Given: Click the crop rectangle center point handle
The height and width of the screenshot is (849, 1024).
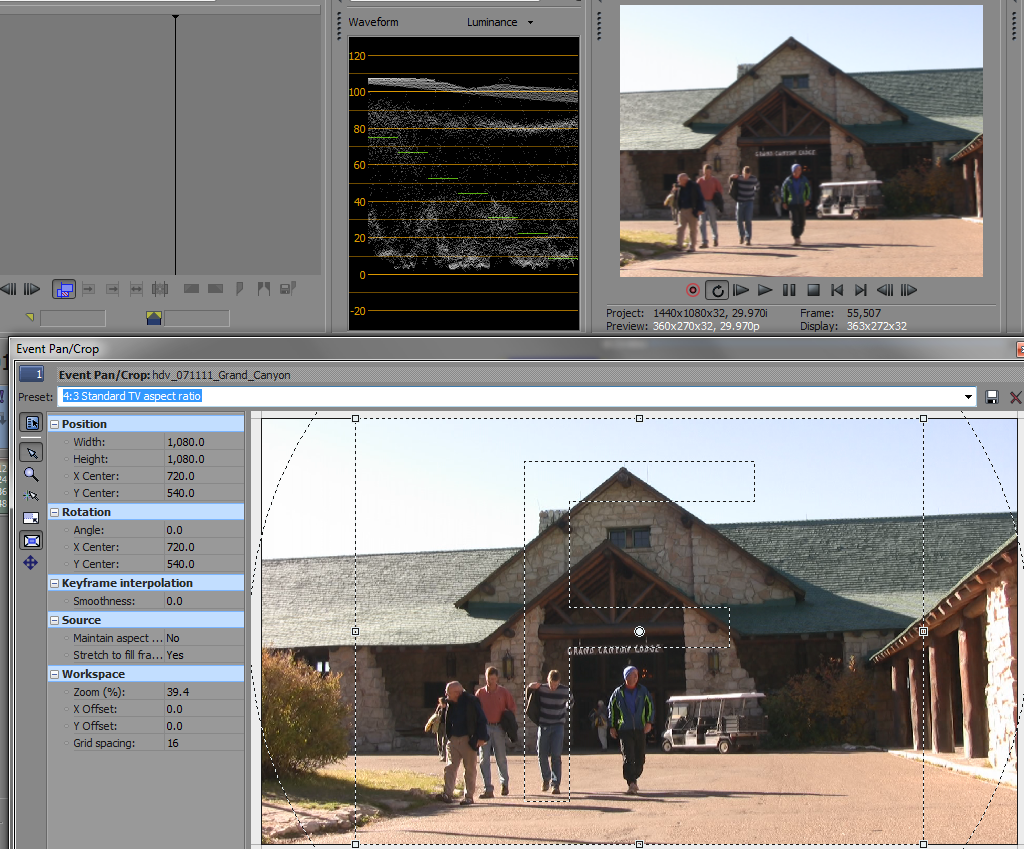Looking at the screenshot, I should click(639, 631).
